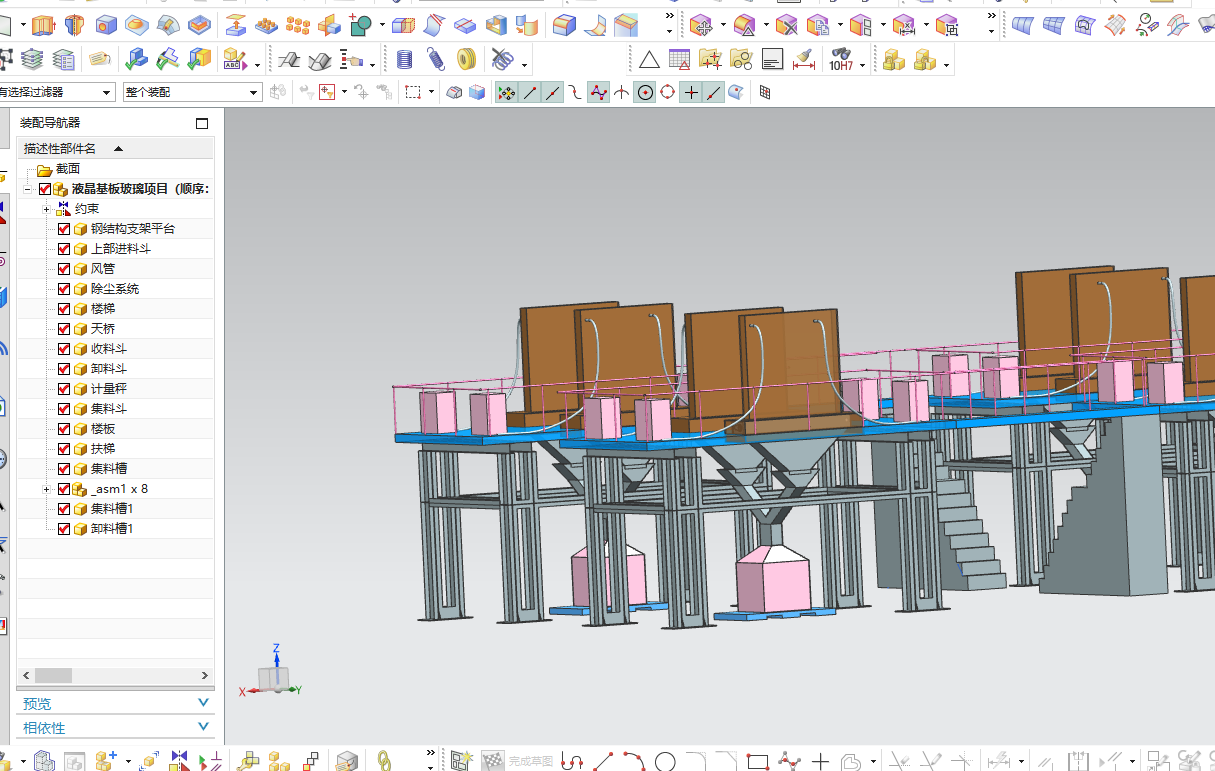This screenshot has height=771, width=1215.
Task: Click the Delete Face tool icon
Action: [x=787, y=24]
